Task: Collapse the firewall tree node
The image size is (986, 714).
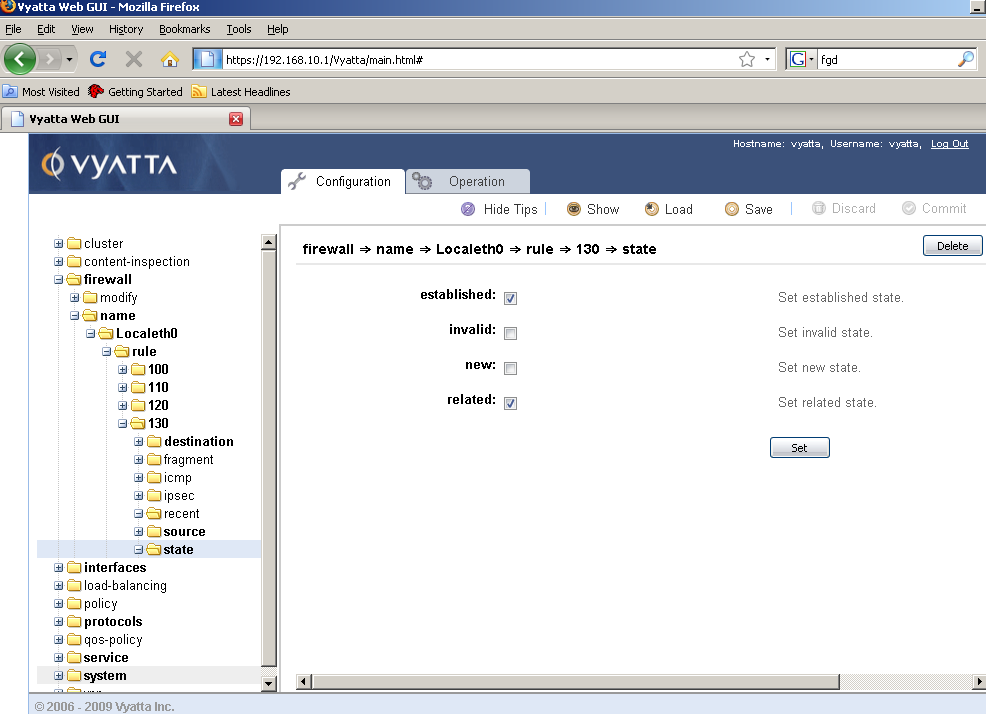Action: tap(59, 280)
